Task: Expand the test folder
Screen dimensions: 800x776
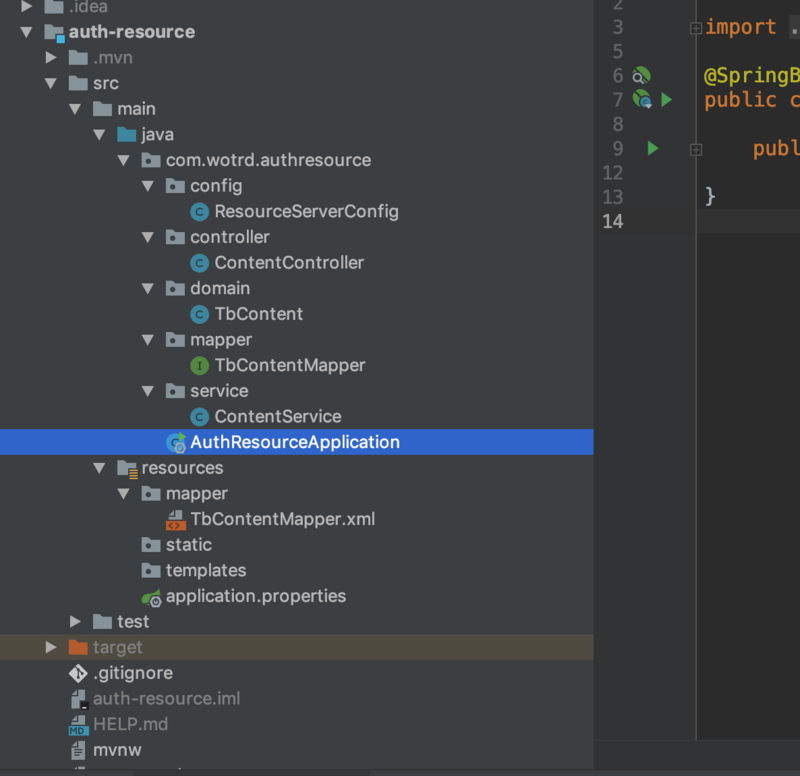Action: coord(76,622)
